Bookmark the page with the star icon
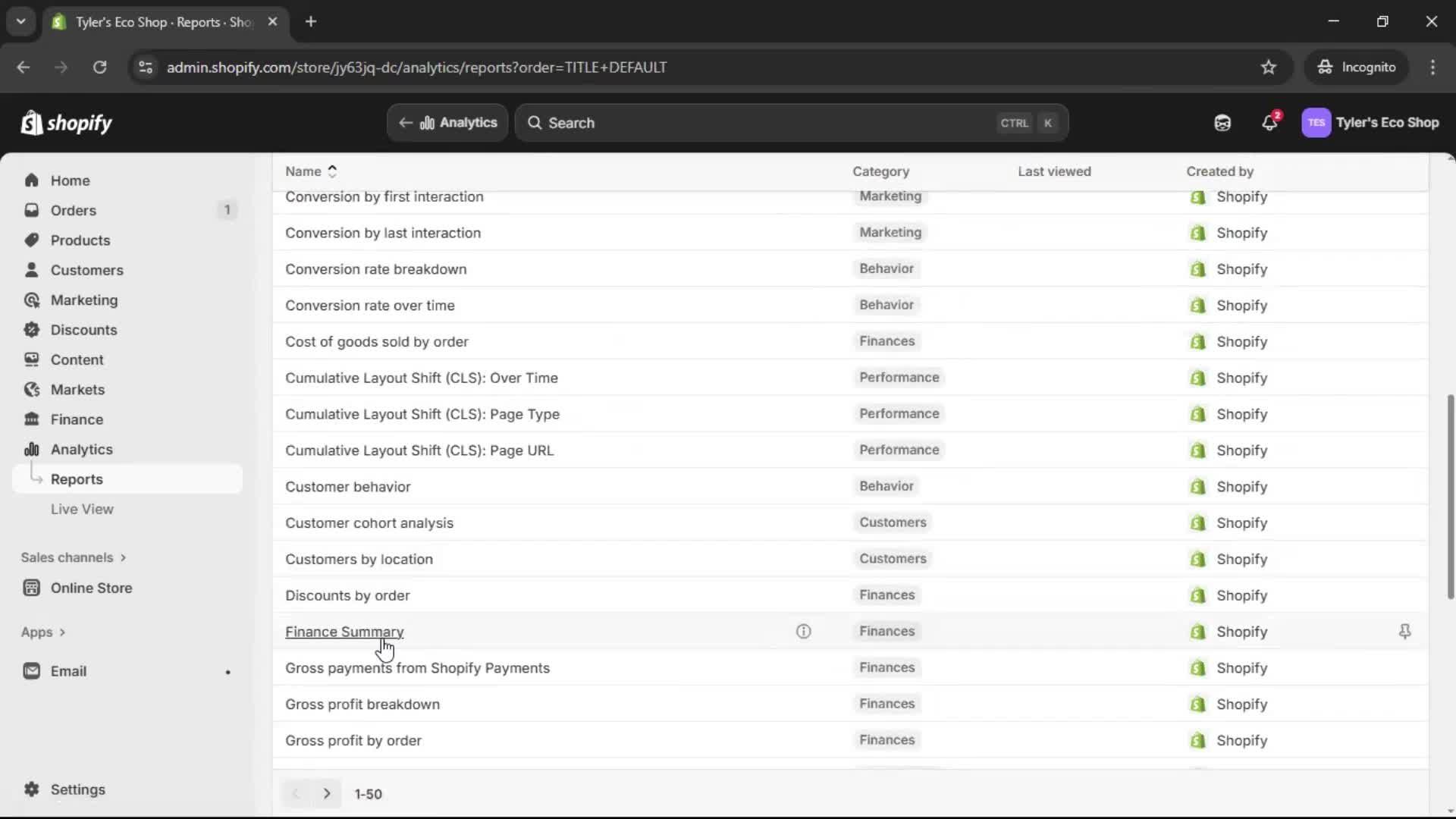 [x=1269, y=67]
